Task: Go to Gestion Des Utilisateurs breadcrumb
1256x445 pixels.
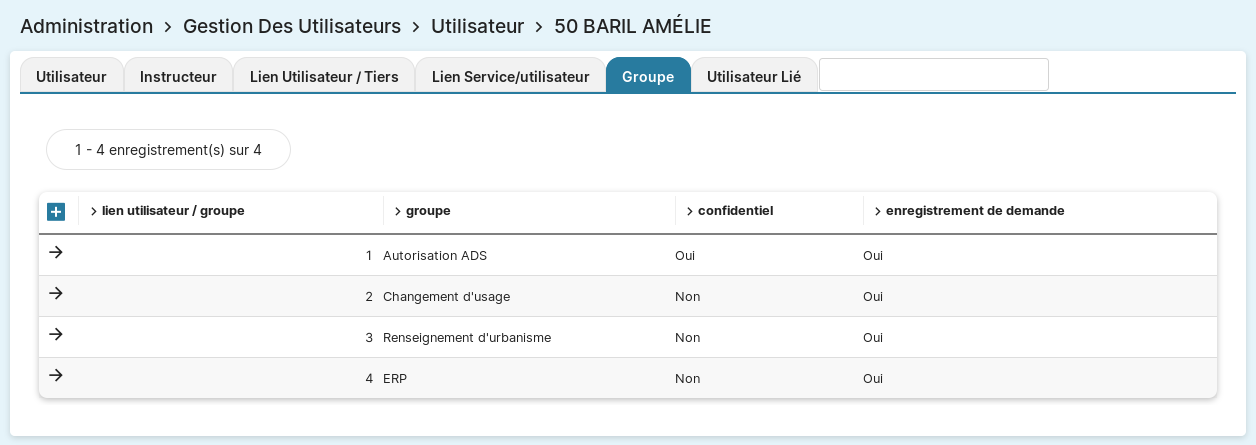Action: (292, 26)
